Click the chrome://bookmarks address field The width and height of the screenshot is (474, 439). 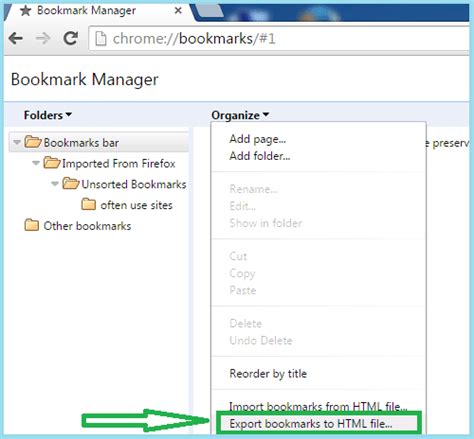pyautogui.click(x=280, y=39)
